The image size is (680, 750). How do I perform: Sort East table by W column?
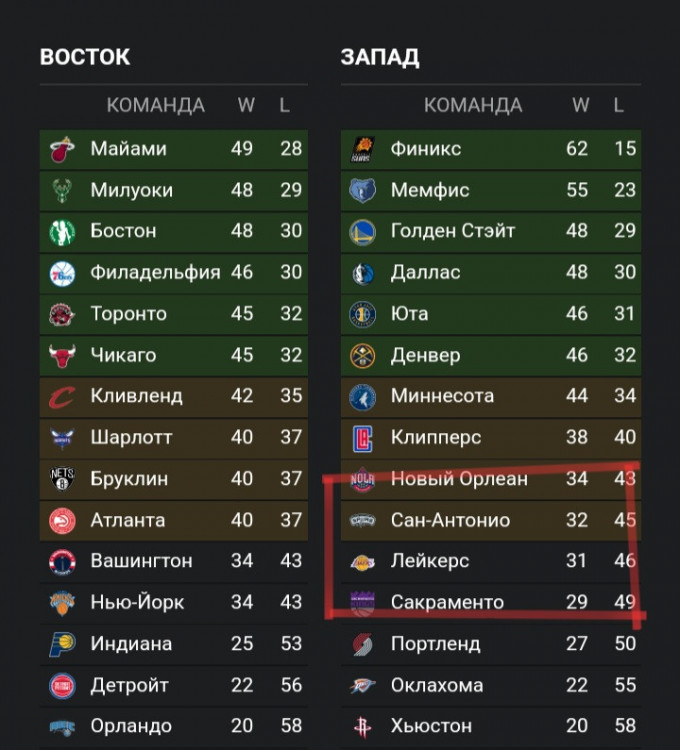(245, 105)
